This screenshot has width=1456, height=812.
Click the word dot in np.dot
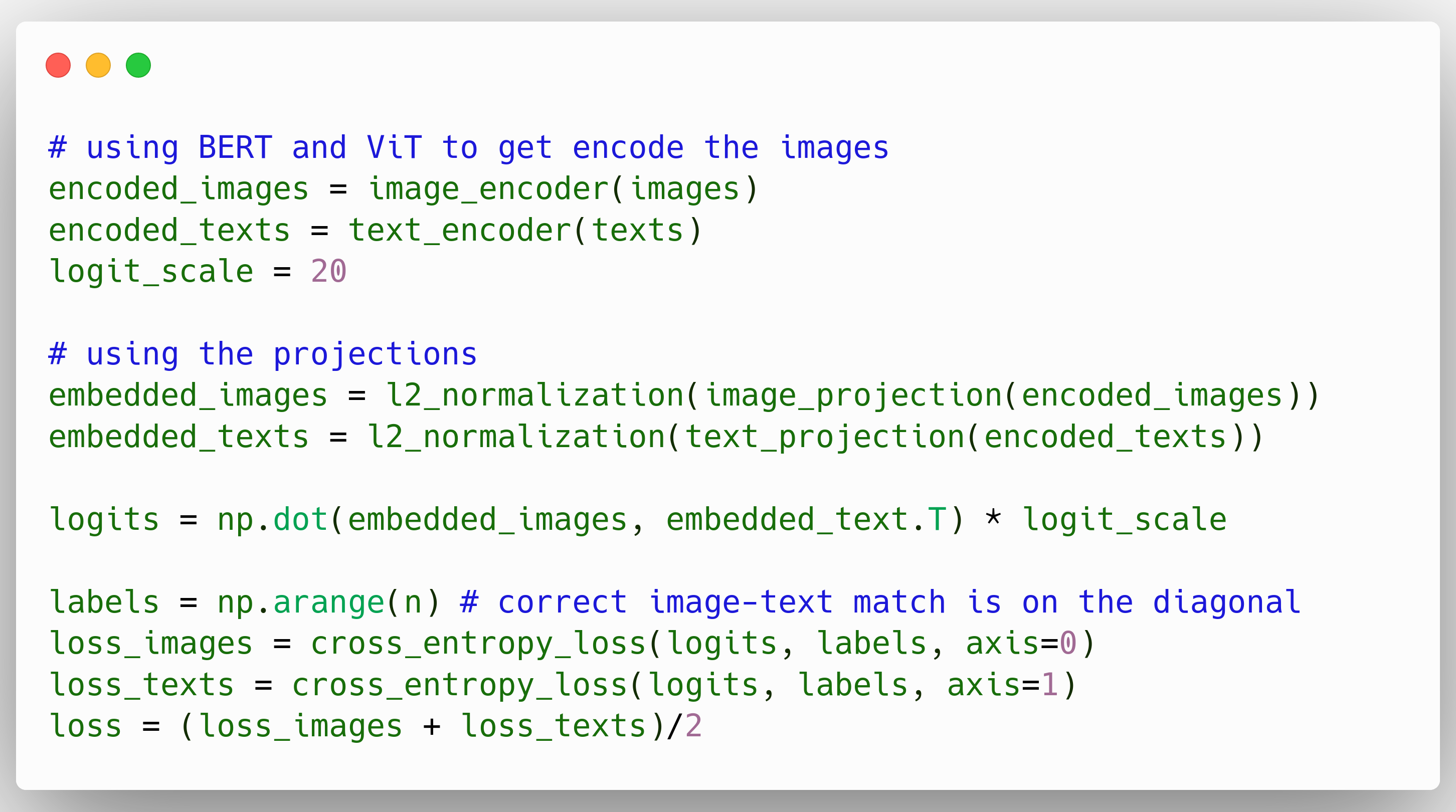click(x=300, y=520)
